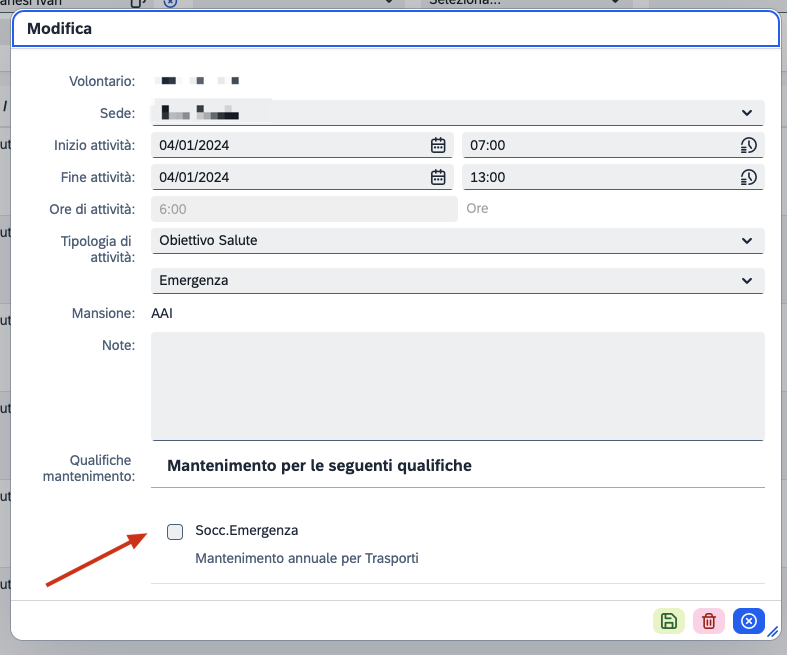Open the Obiettivo Salute dropdown
Viewport: 787px width, 655px height.
tap(747, 241)
